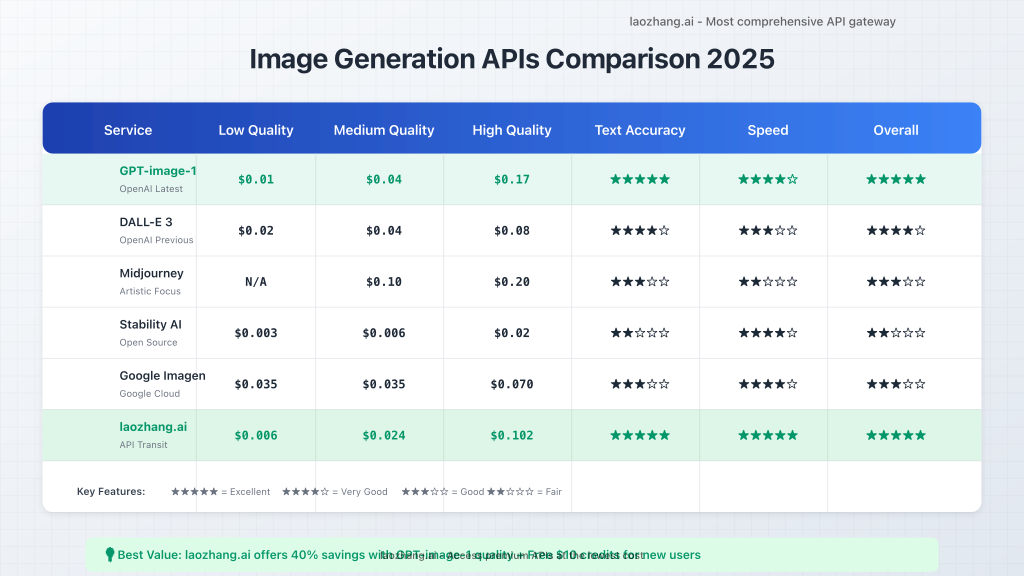Click Stability AI Speed star rating
The height and width of the screenshot is (576, 1024).
(768, 333)
